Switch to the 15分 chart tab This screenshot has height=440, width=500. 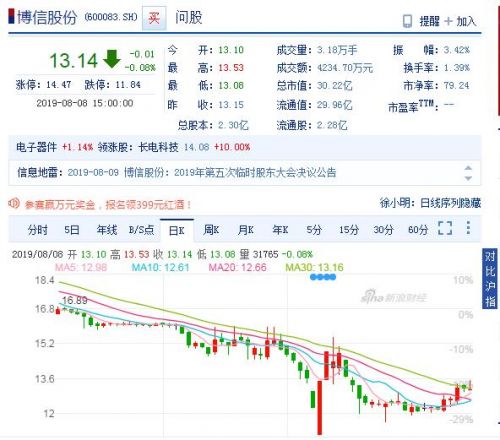click(349, 230)
